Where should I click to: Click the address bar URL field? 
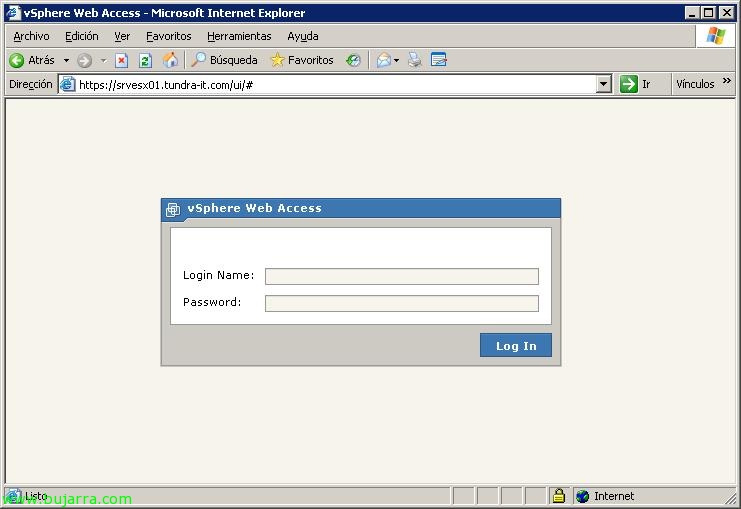click(x=336, y=85)
